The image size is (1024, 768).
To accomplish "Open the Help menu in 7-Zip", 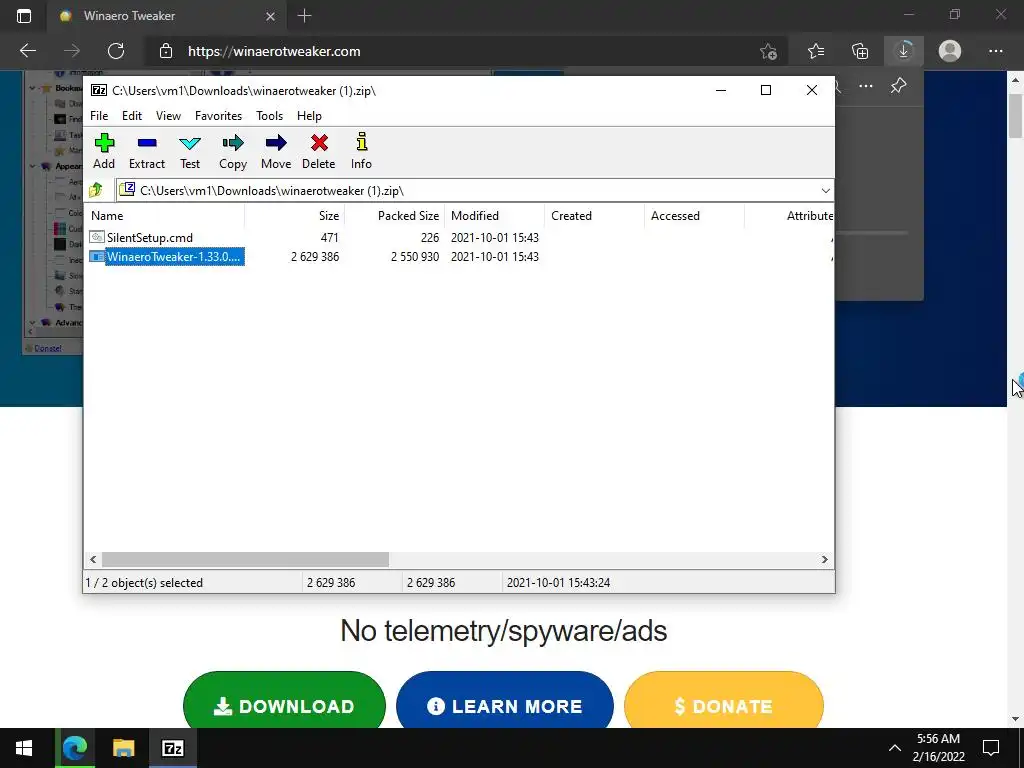I will [x=310, y=116].
